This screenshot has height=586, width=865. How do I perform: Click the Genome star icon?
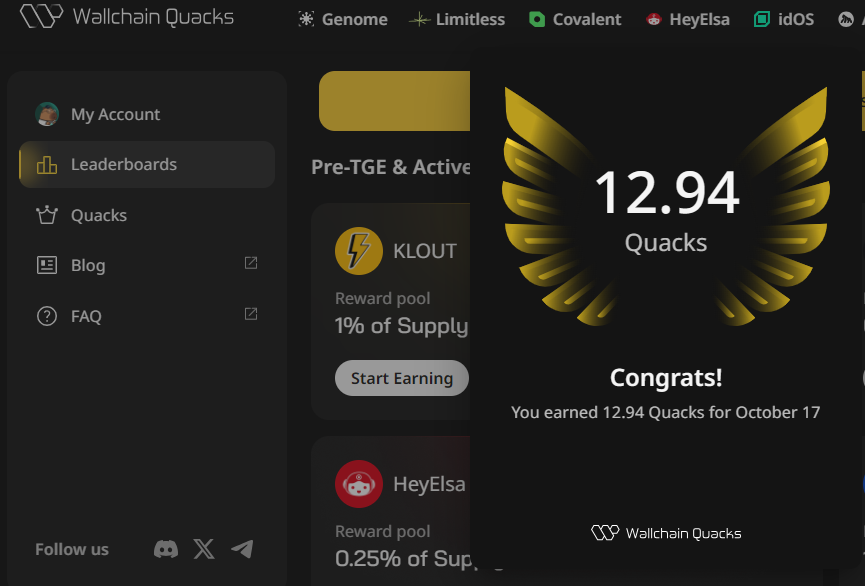tap(306, 19)
